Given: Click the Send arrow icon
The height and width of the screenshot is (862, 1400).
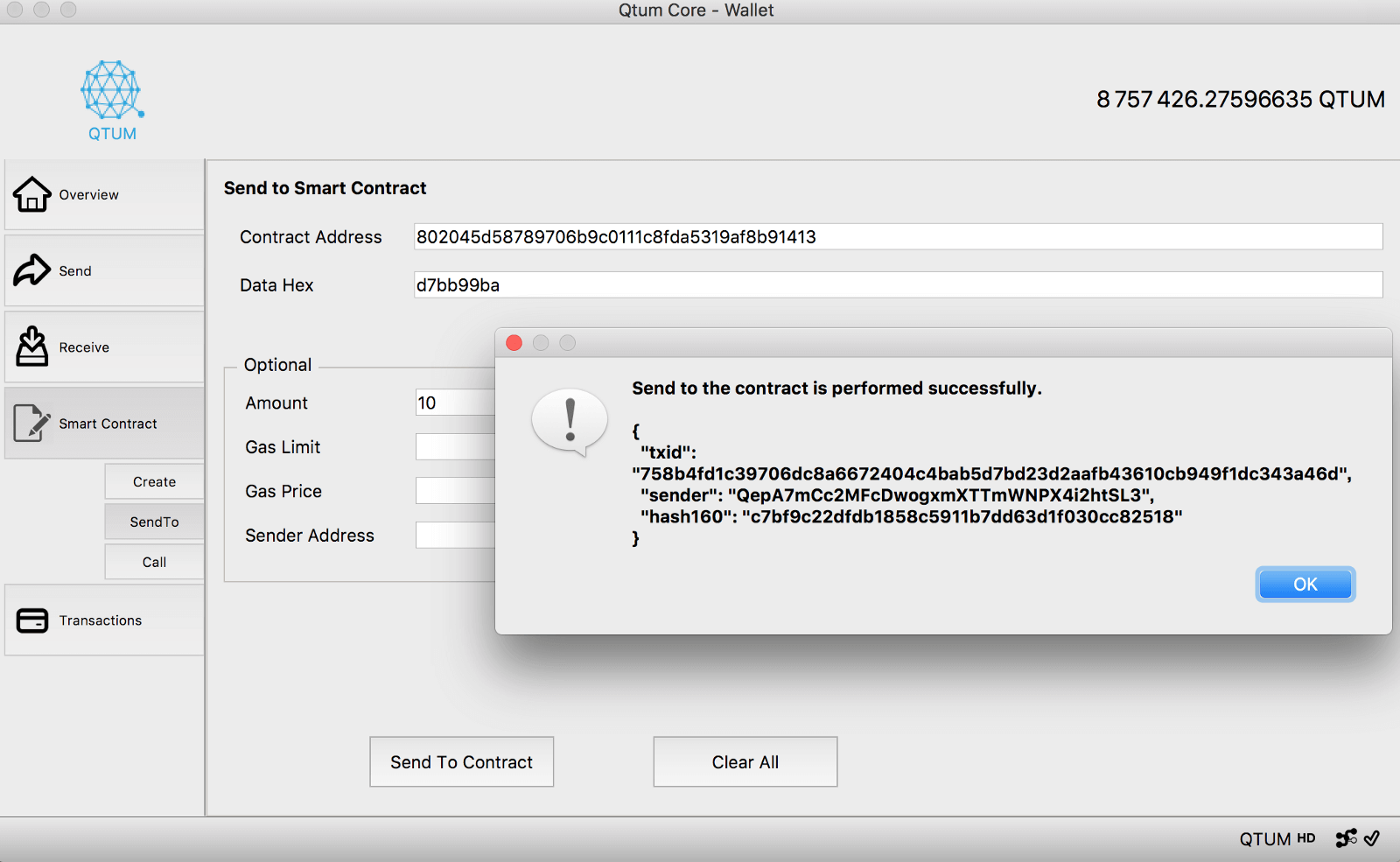Looking at the screenshot, I should [x=32, y=270].
